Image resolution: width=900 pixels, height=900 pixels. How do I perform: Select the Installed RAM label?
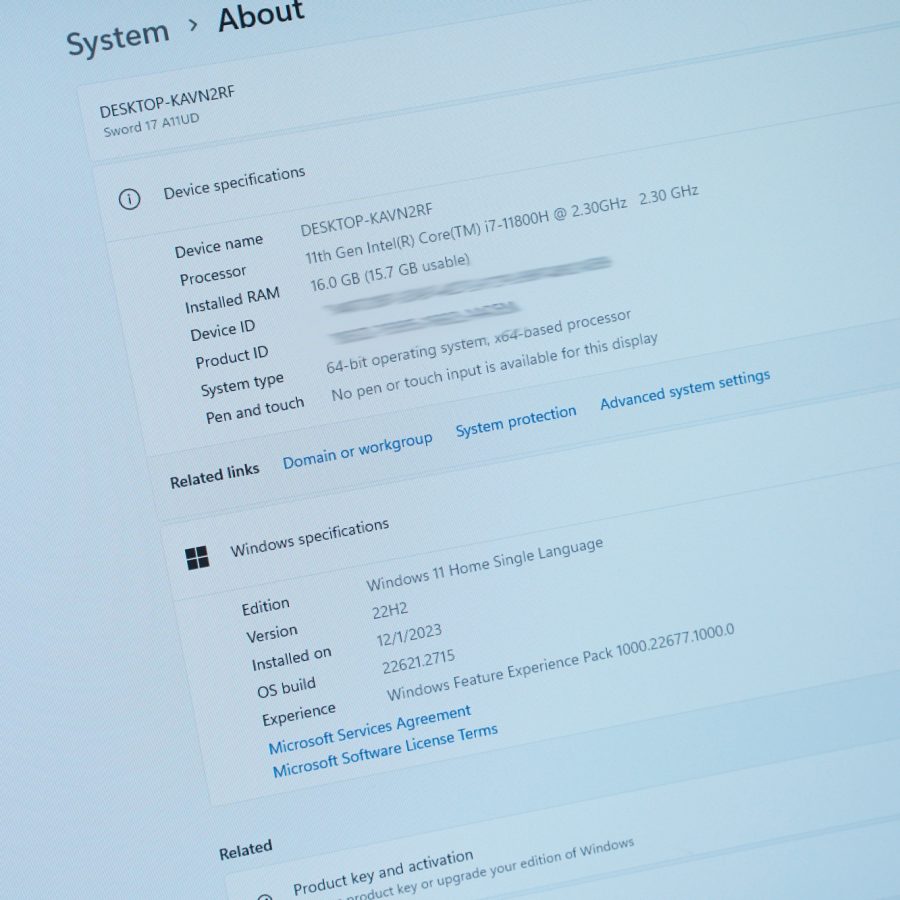click(x=232, y=300)
